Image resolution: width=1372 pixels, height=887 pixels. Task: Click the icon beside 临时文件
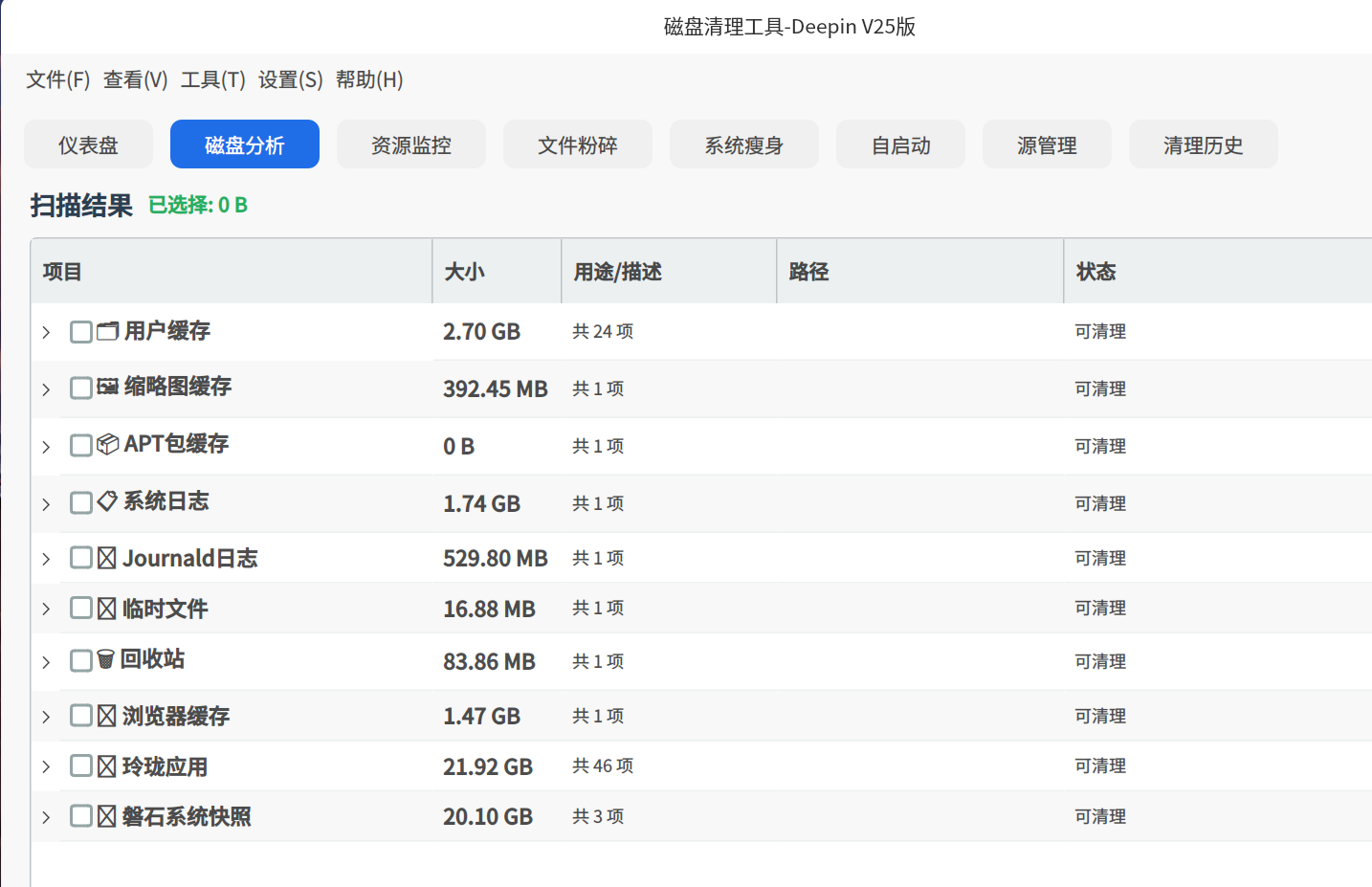pos(107,609)
